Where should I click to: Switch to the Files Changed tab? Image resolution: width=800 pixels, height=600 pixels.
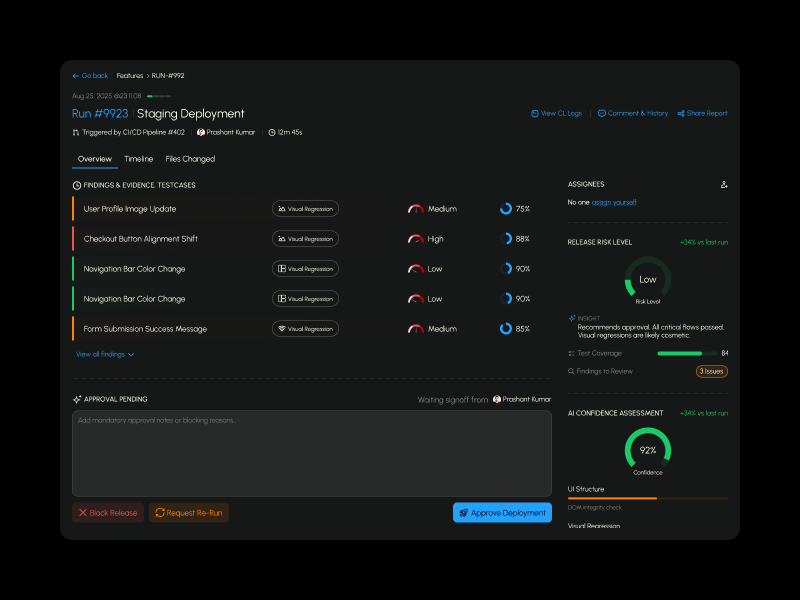[x=190, y=159]
